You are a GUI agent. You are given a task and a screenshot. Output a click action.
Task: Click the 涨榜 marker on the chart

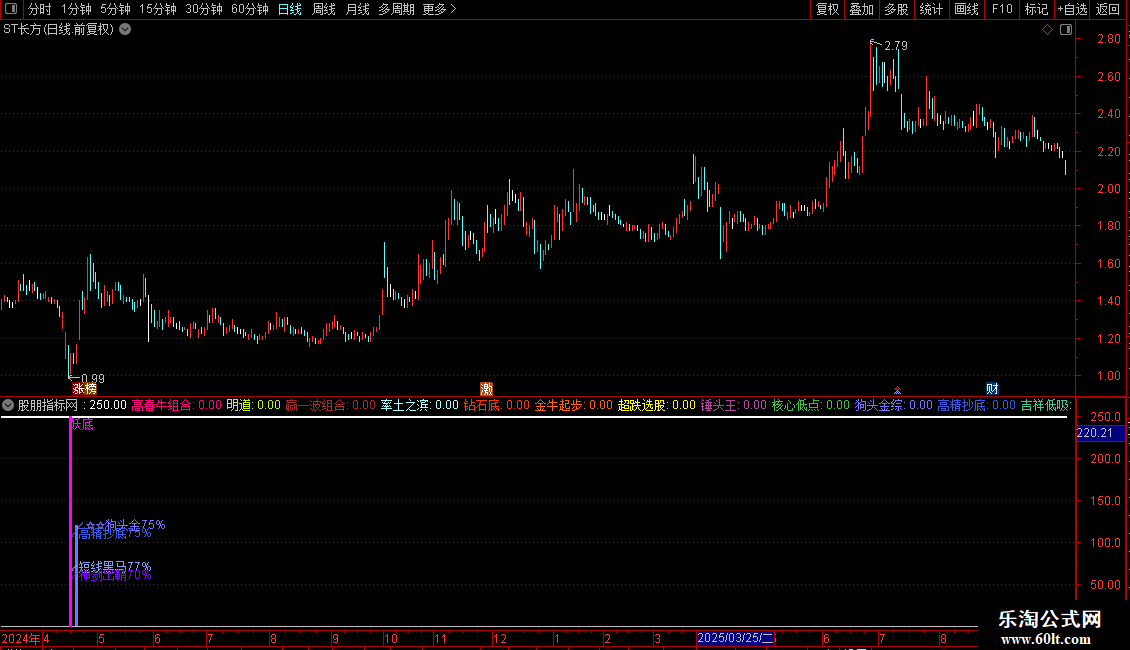[84, 389]
